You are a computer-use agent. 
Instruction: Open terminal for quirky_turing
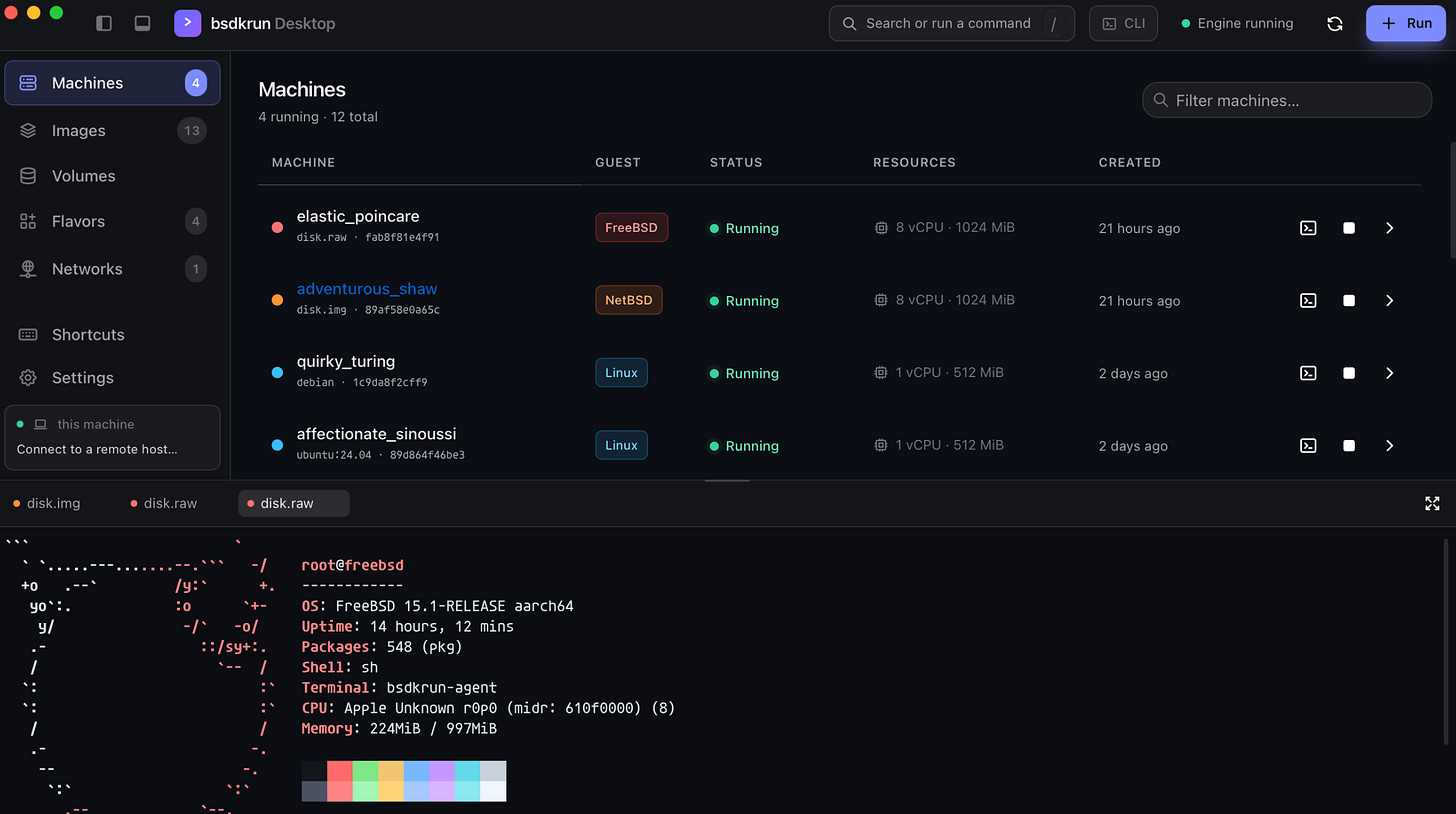click(x=1308, y=373)
